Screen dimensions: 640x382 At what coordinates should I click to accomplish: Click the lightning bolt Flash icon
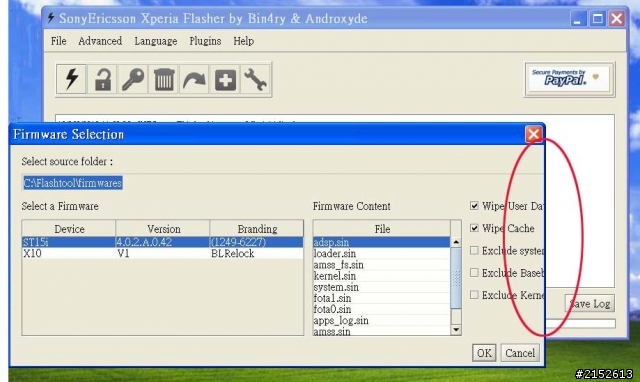click(x=71, y=79)
